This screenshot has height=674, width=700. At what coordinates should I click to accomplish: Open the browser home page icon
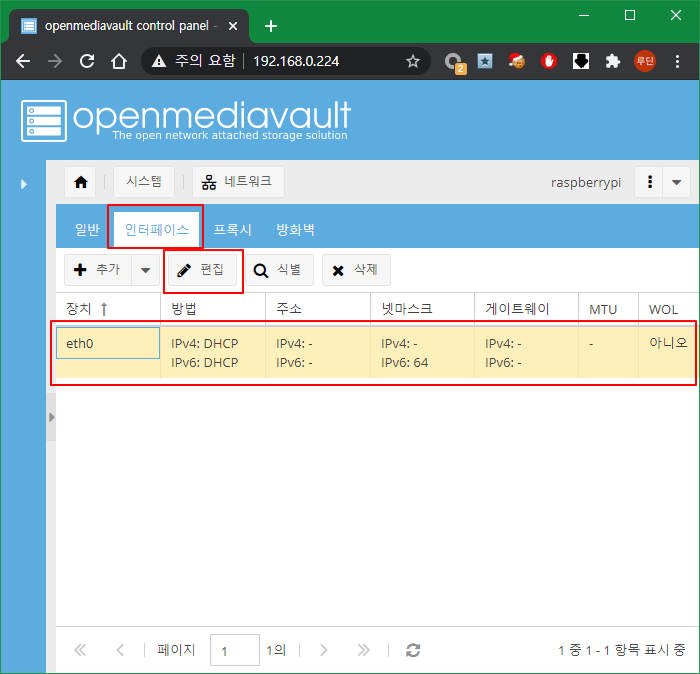point(119,61)
